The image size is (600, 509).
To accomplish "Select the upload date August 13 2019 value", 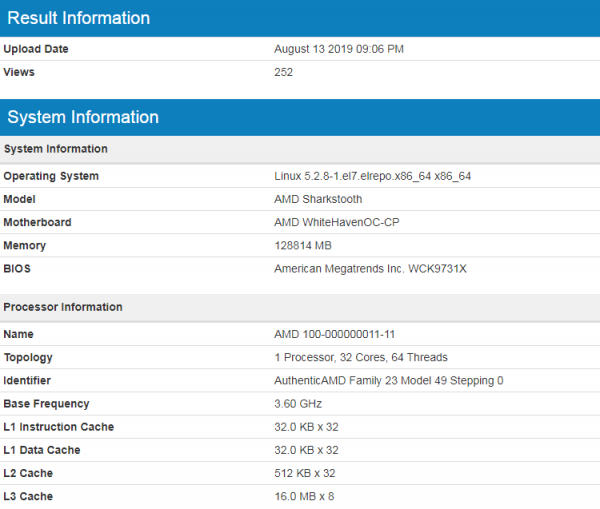I will point(339,49).
